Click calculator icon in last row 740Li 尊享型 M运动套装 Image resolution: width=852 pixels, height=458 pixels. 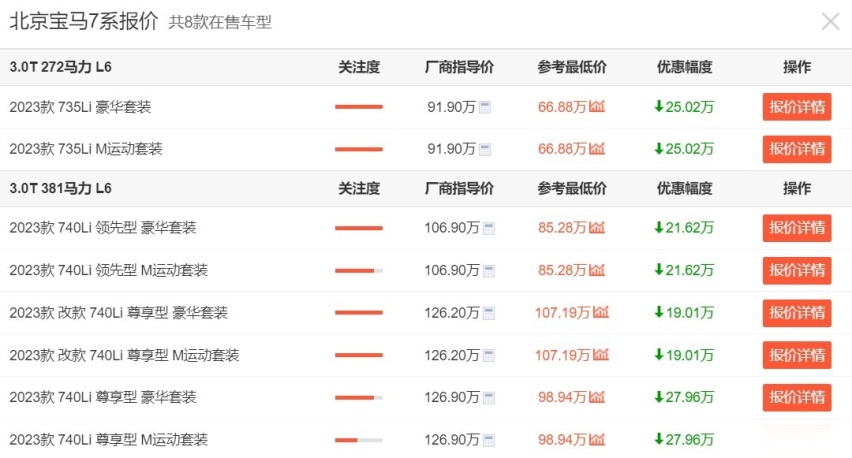tap(489, 439)
